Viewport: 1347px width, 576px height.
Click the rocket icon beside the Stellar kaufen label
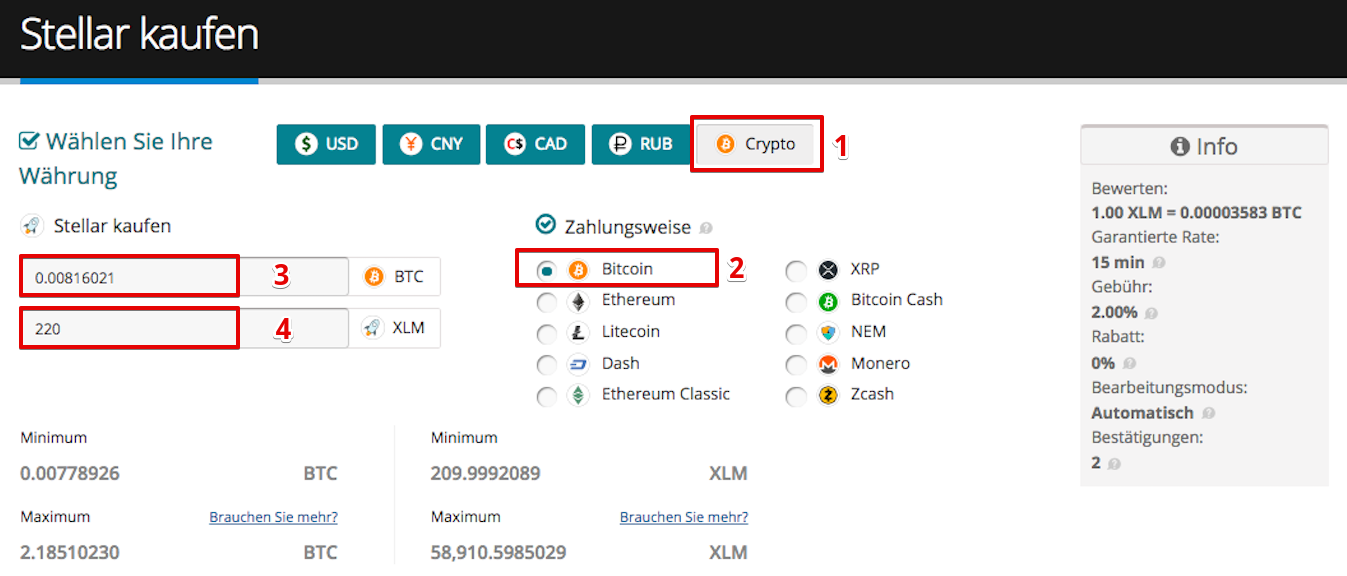(32, 226)
